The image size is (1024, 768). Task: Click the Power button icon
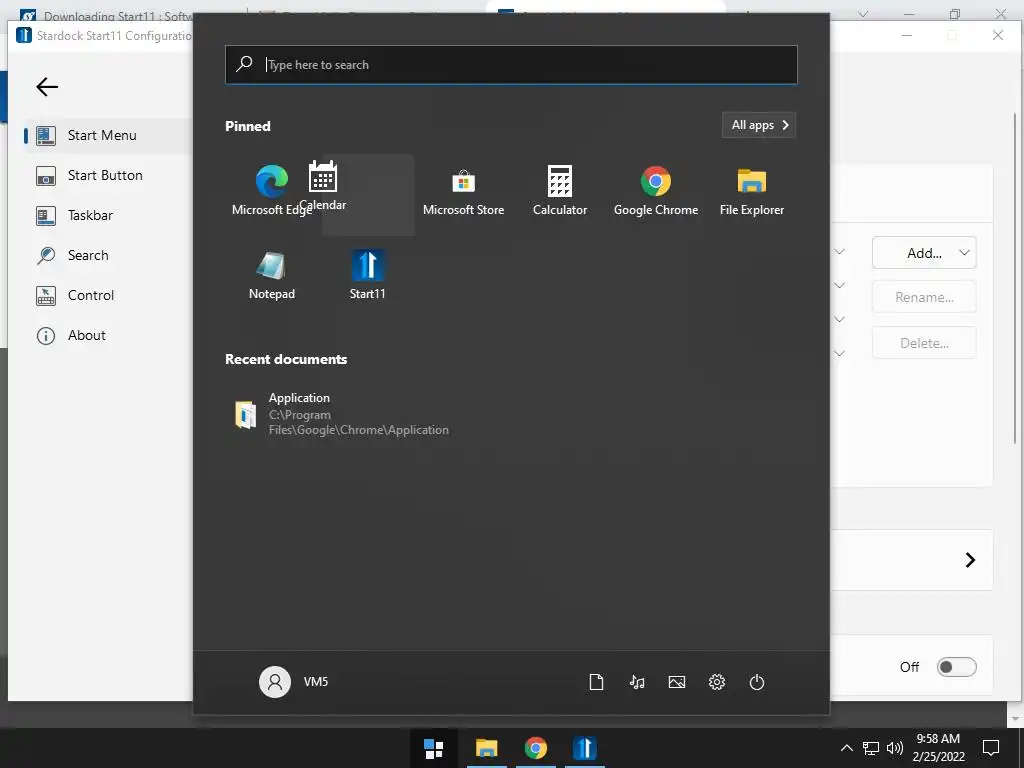[757, 682]
